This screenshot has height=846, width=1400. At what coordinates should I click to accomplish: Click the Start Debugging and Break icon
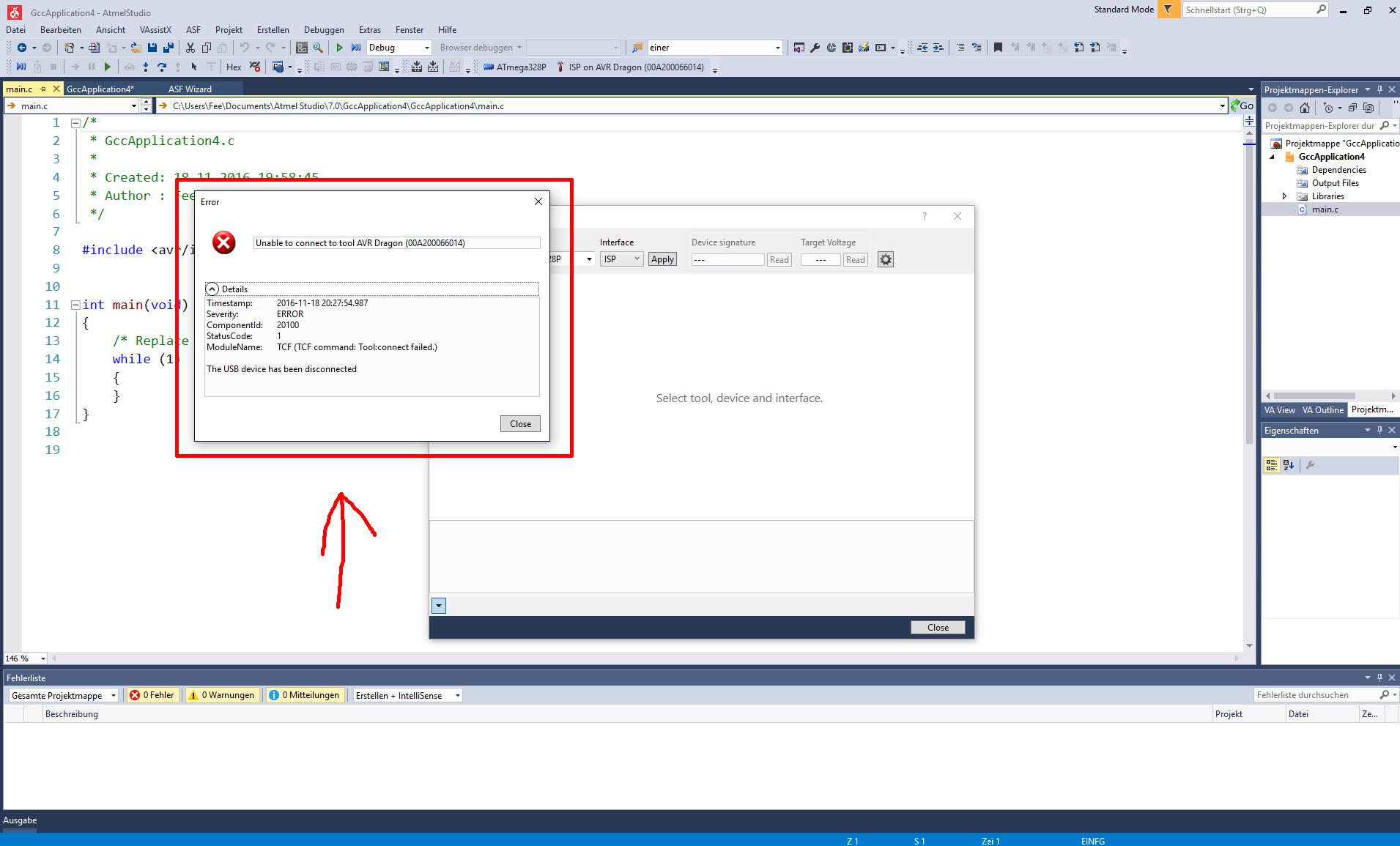coord(356,48)
